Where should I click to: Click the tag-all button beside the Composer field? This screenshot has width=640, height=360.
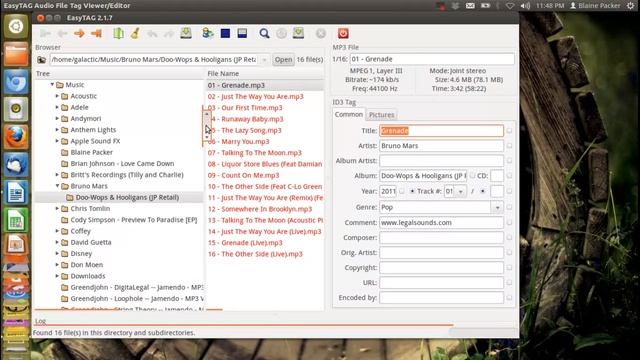(x=509, y=238)
